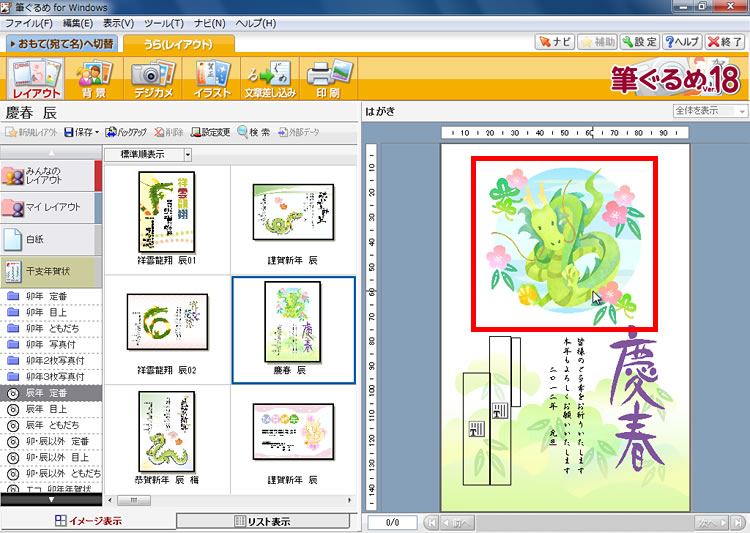Open the レイアウト tool
This screenshot has width=750, height=533.
(36, 78)
